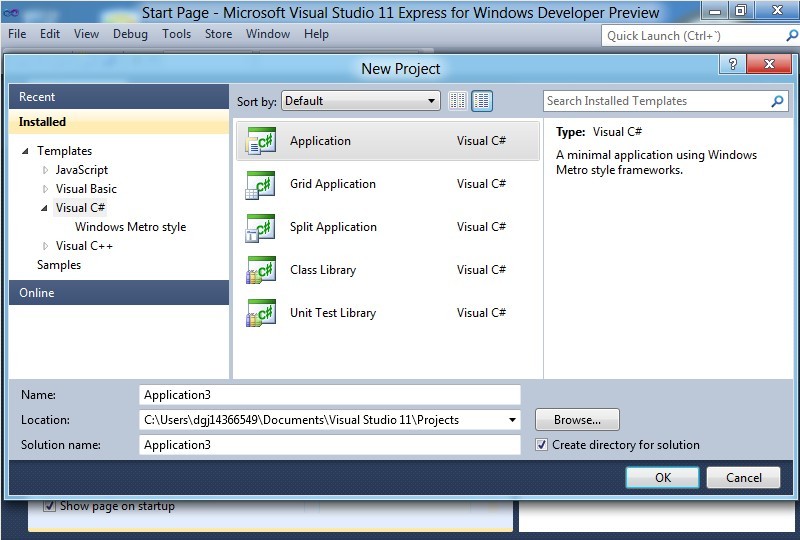The width and height of the screenshot is (800, 540).
Task: Click the Browse... button
Action: pyautogui.click(x=577, y=420)
